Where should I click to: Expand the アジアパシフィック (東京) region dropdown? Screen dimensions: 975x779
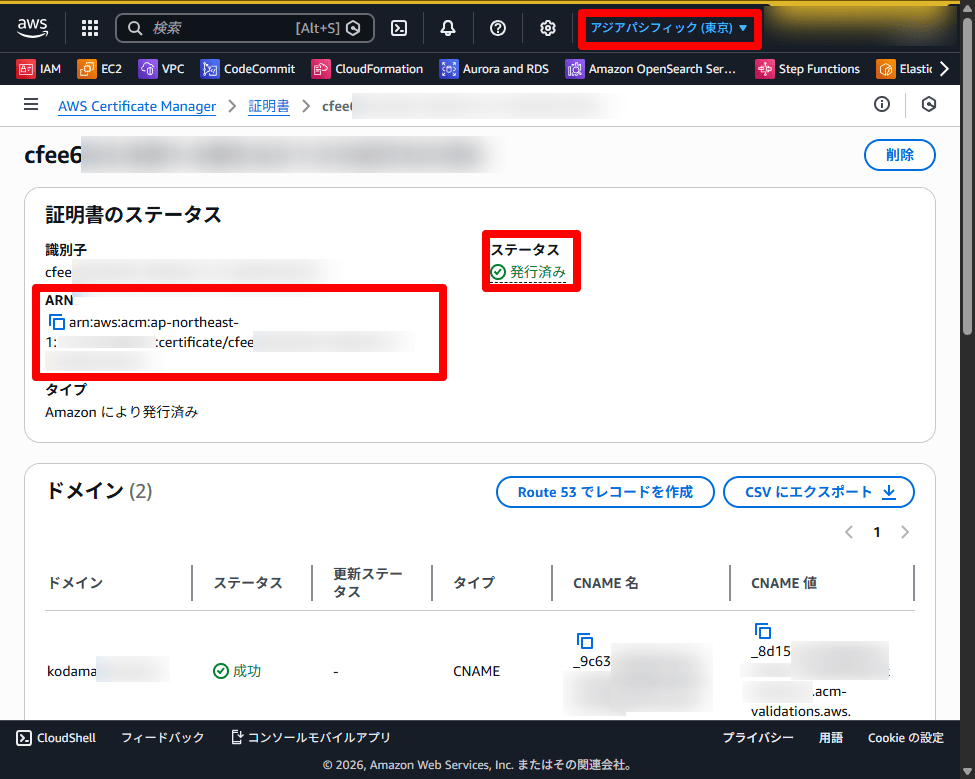point(669,28)
